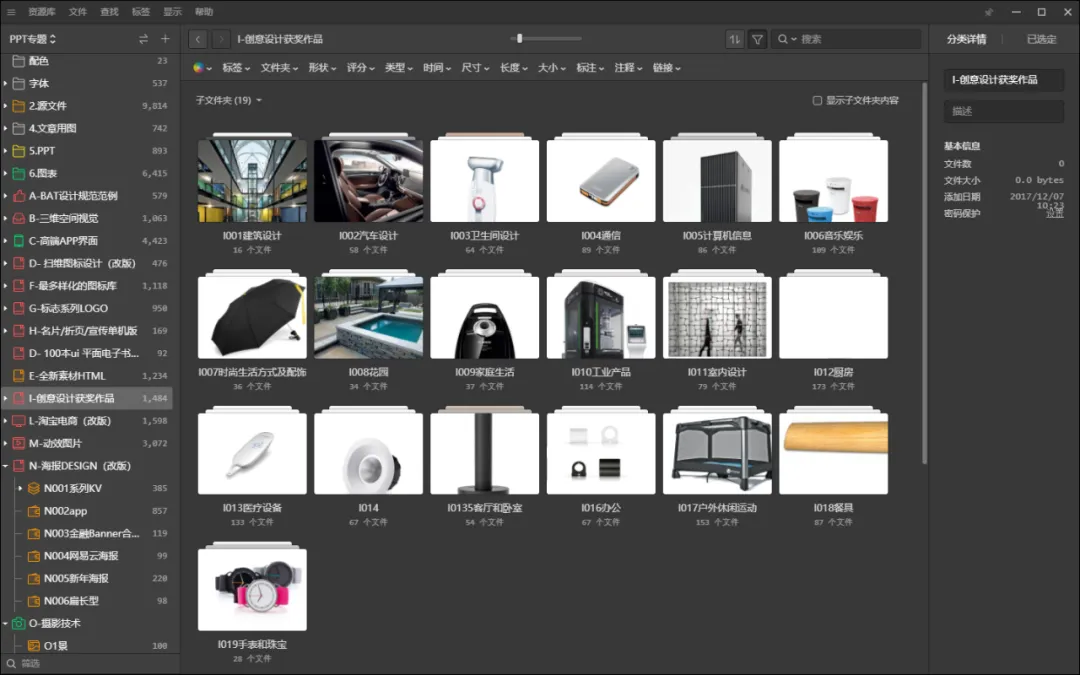Open the 尺寸 filter dropdown

[475, 68]
